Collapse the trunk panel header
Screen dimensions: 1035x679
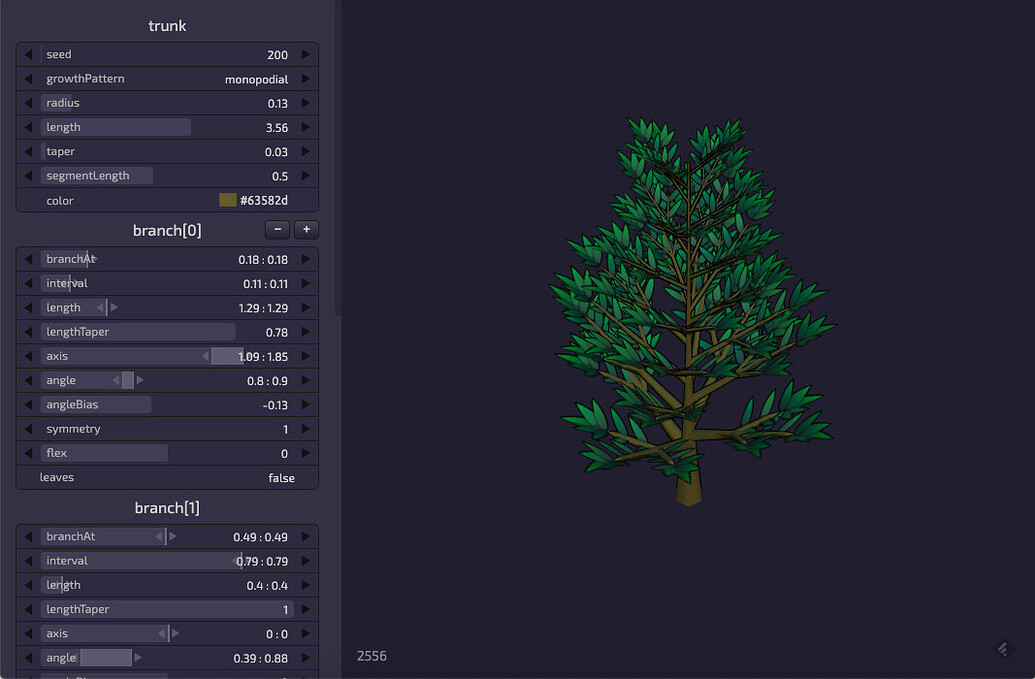166,26
